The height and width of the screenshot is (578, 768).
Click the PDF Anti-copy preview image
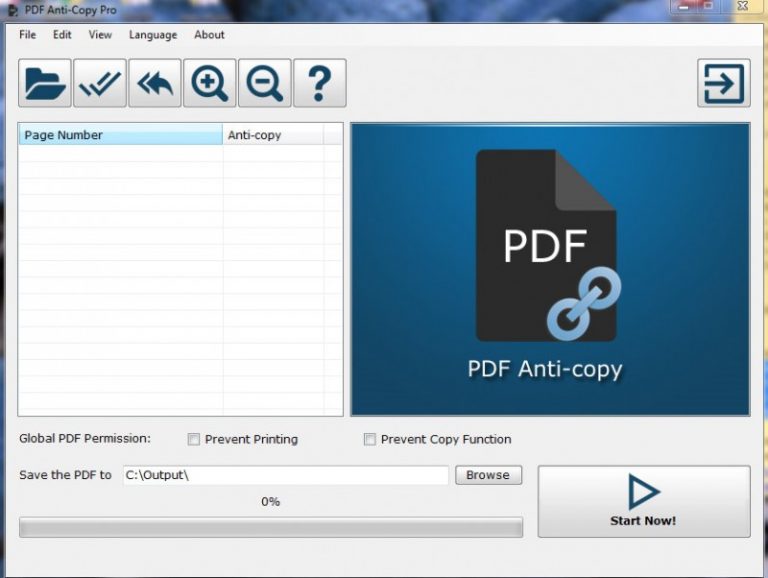(550, 269)
